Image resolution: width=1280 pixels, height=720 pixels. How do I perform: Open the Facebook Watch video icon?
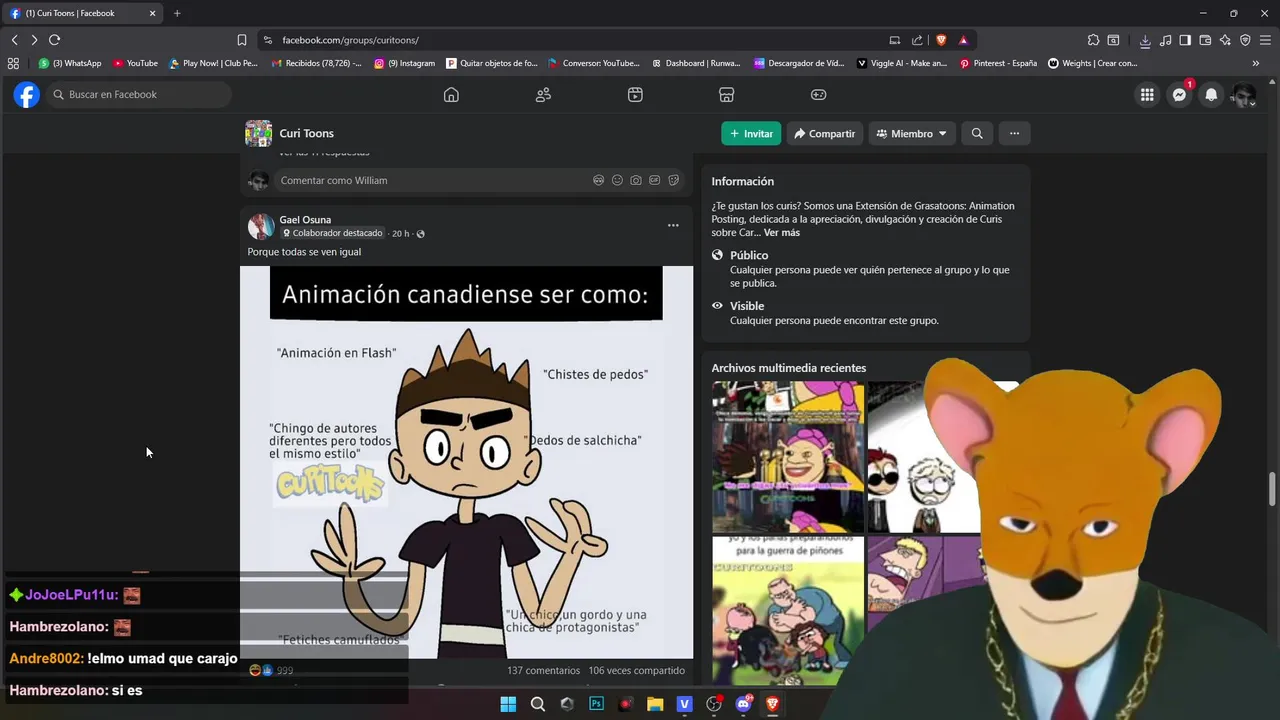635,94
